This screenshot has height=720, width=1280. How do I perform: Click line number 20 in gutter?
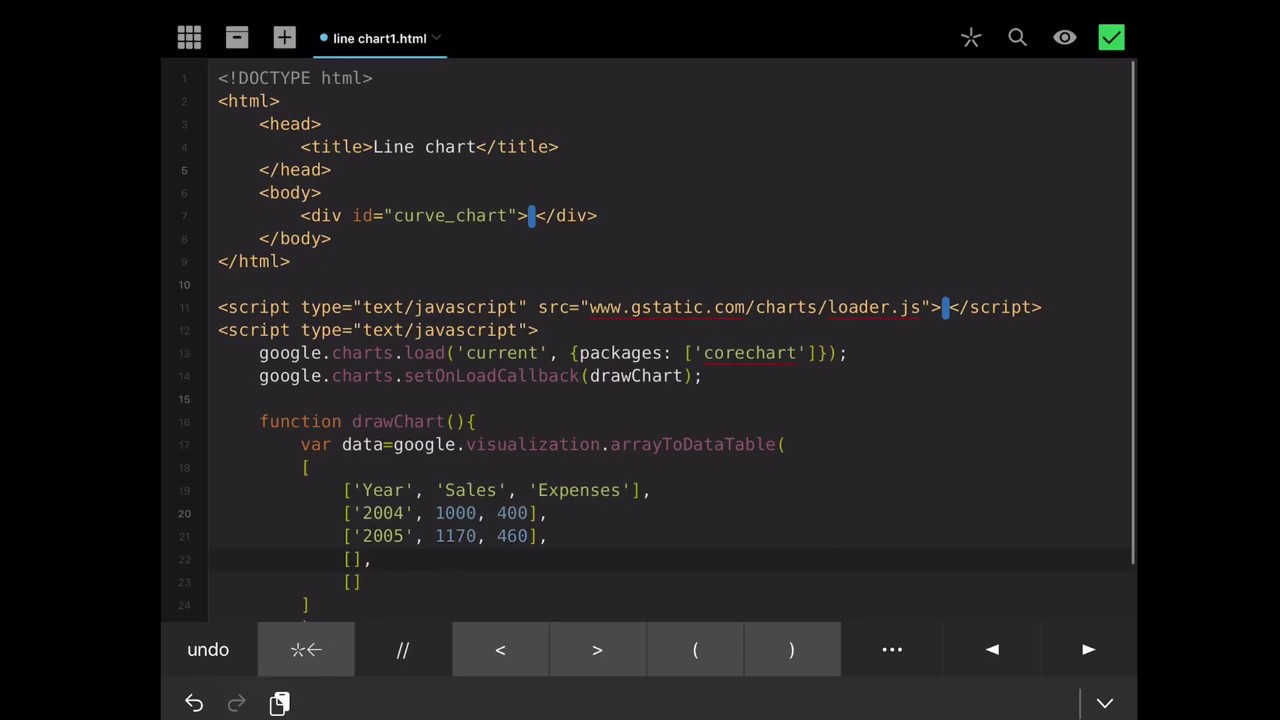click(x=184, y=514)
